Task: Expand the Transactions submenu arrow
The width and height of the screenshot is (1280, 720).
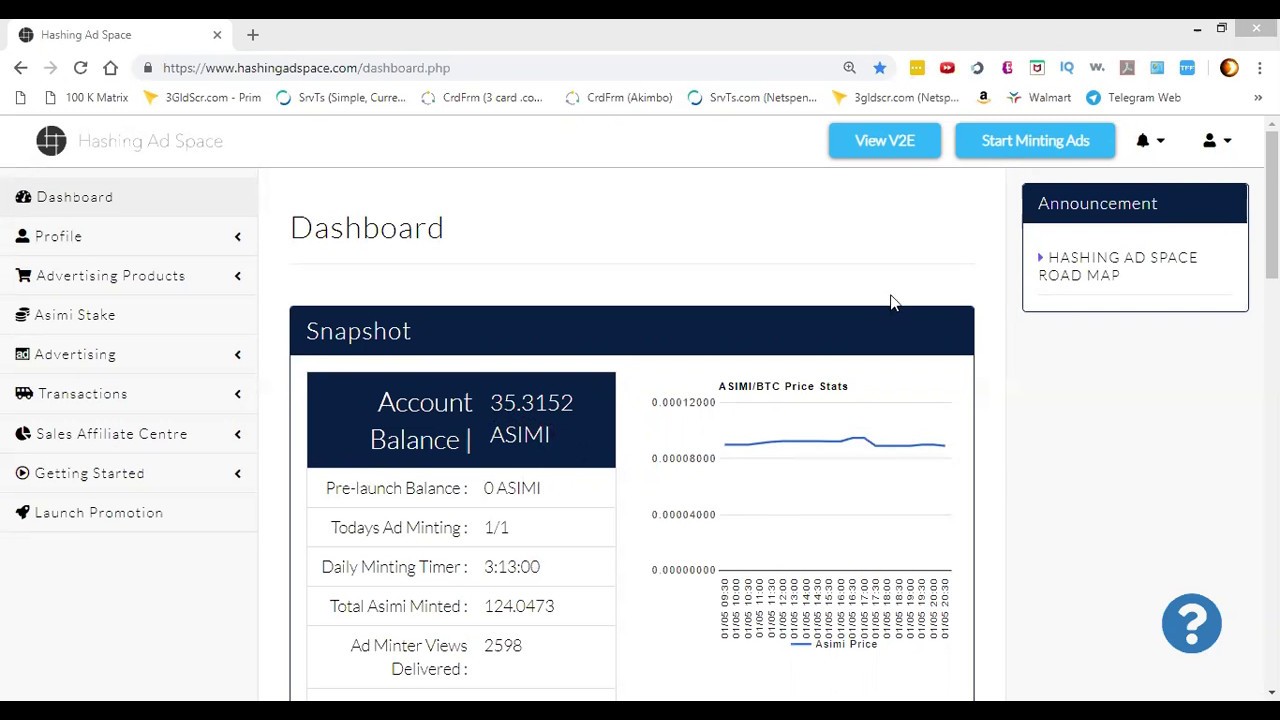Action: pyautogui.click(x=238, y=394)
